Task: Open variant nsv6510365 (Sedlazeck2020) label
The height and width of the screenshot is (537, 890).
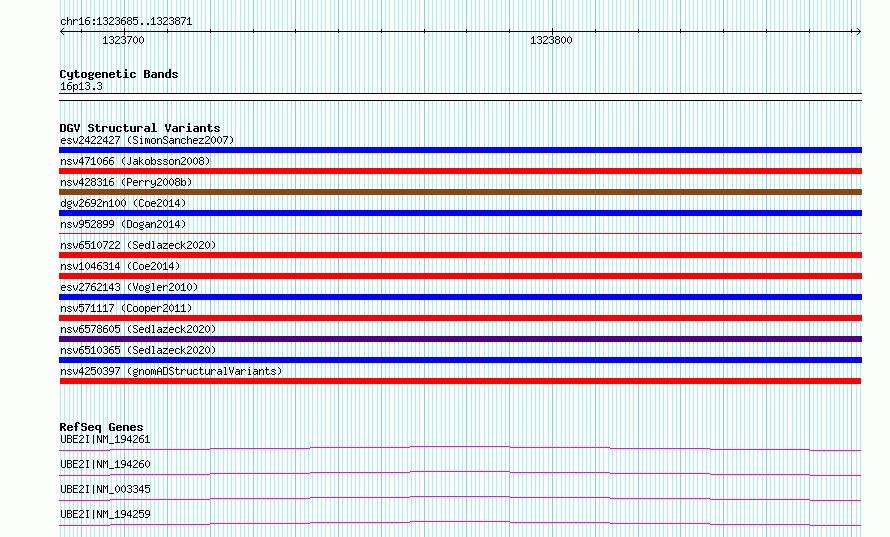Action: (x=138, y=350)
